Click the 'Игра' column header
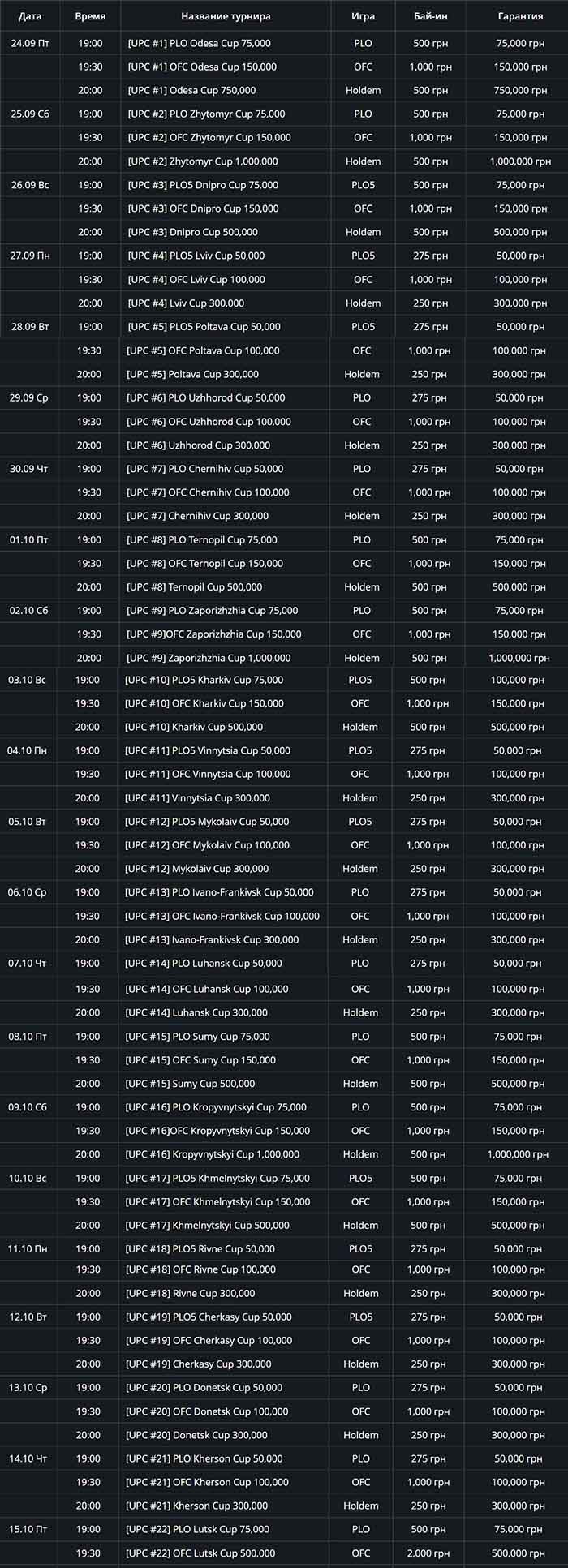This screenshot has height=1568, width=568. 363,16
